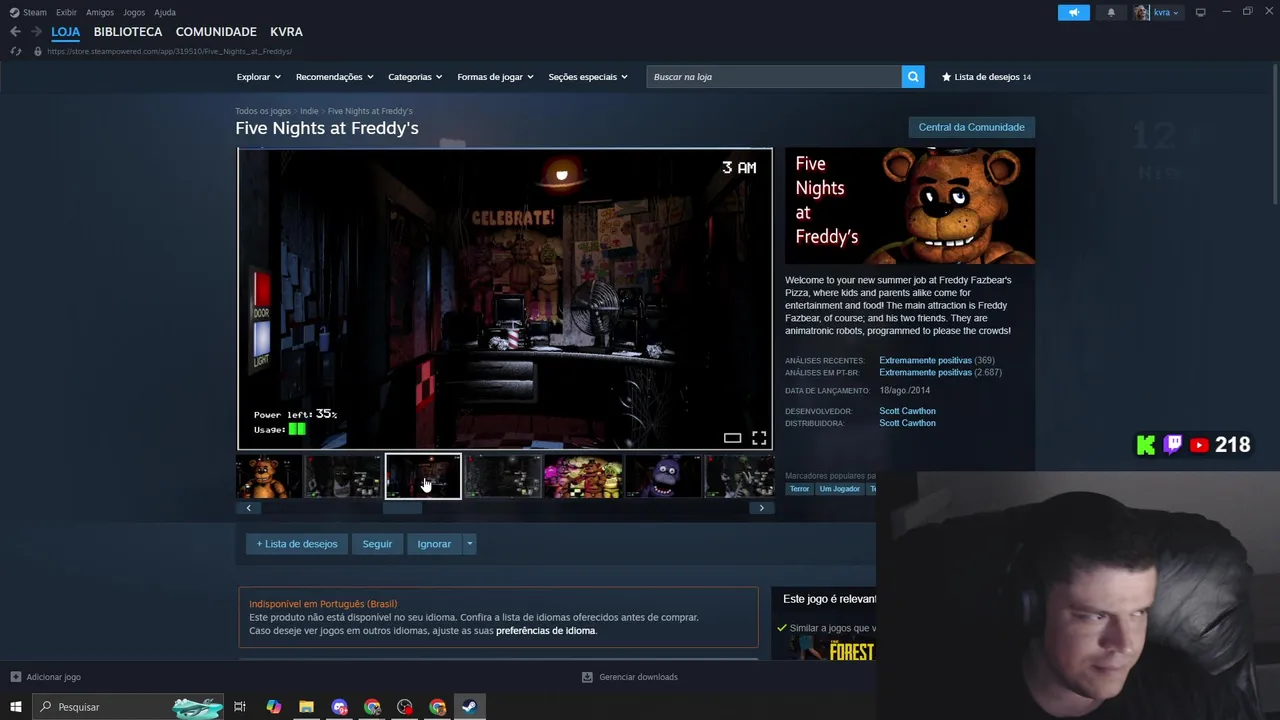Expand the Formas de jogar menu
Screen dimensions: 1280x720
tap(495, 77)
